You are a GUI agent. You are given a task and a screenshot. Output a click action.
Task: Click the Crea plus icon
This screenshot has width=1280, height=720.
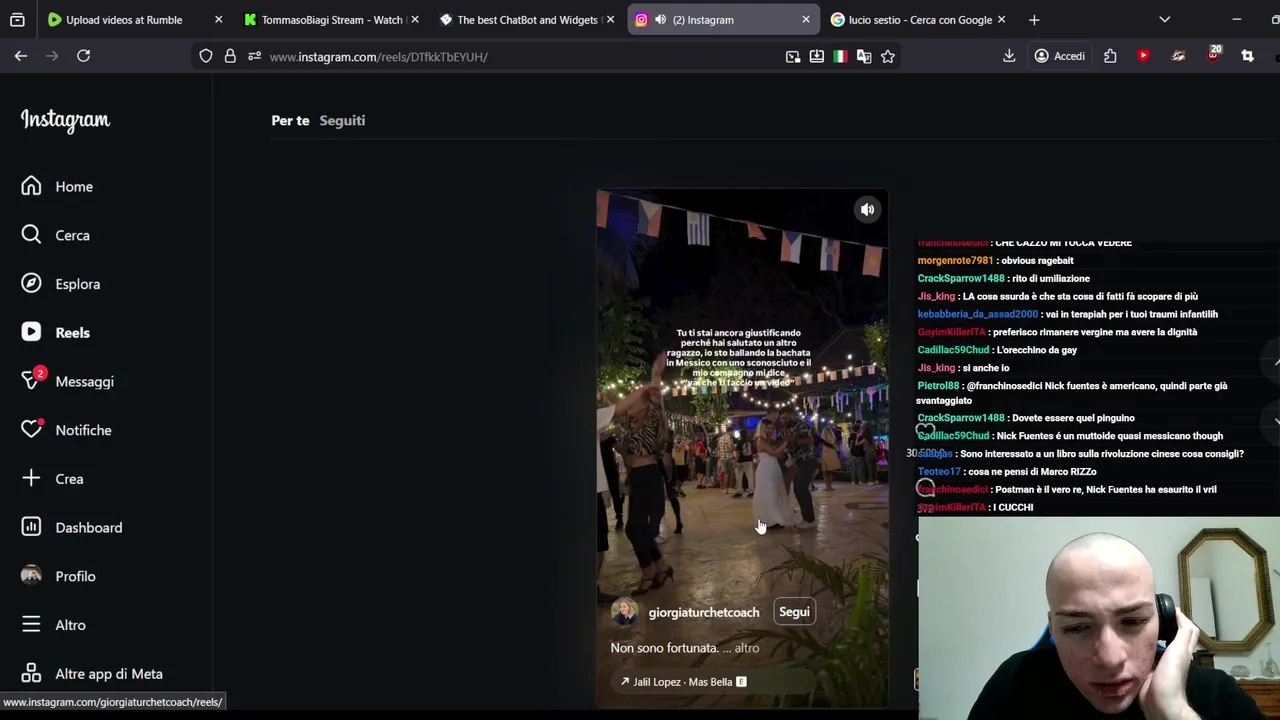(x=31, y=479)
